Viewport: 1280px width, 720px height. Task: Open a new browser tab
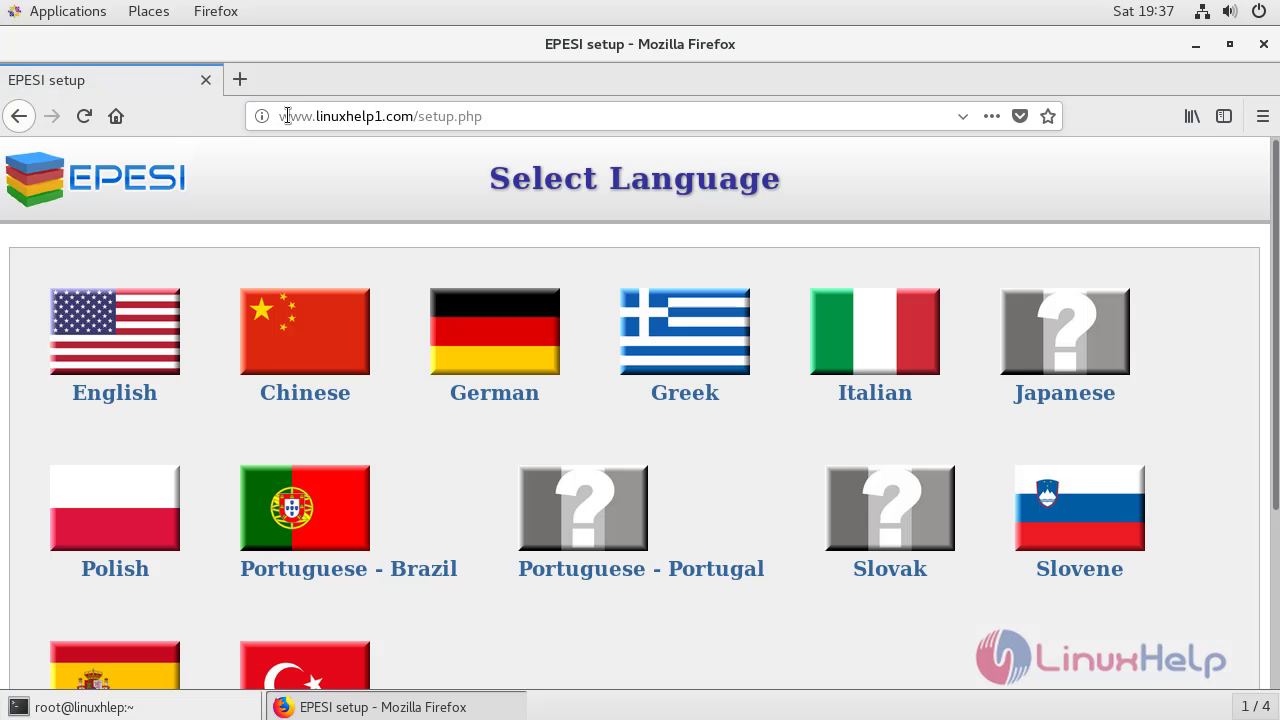pos(240,79)
